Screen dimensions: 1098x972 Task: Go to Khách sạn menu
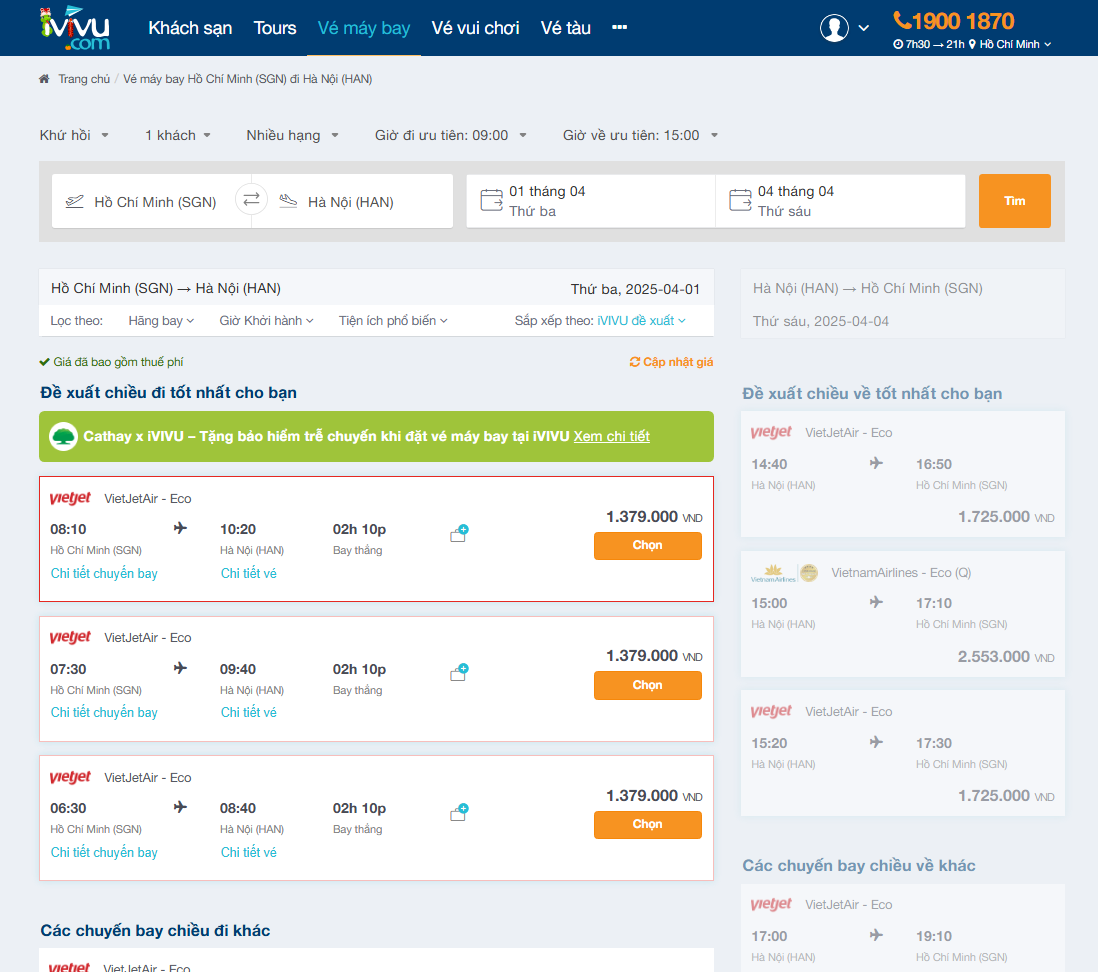[x=190, y=28]
